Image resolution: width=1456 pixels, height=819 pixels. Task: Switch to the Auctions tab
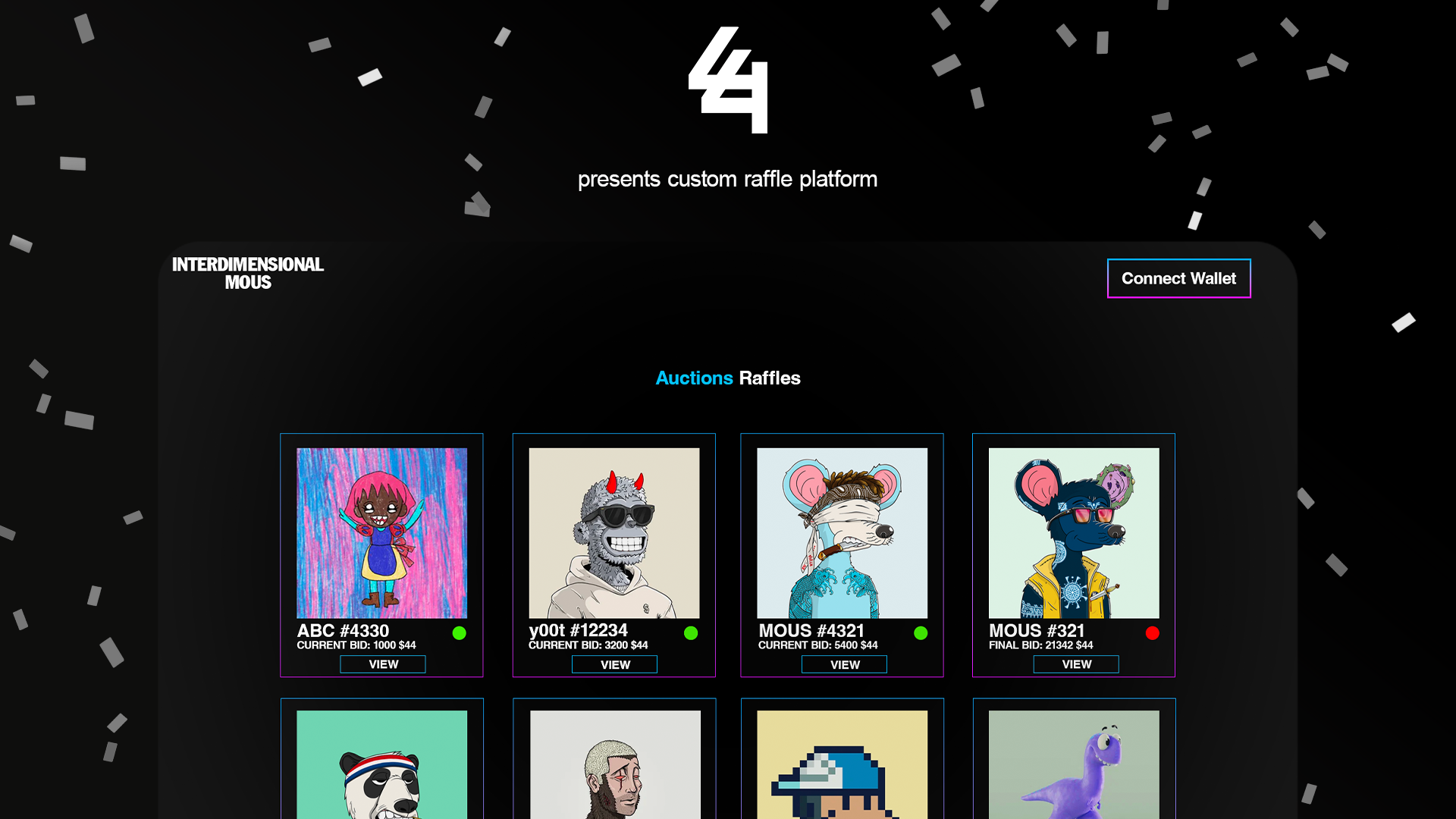[694, 378]
